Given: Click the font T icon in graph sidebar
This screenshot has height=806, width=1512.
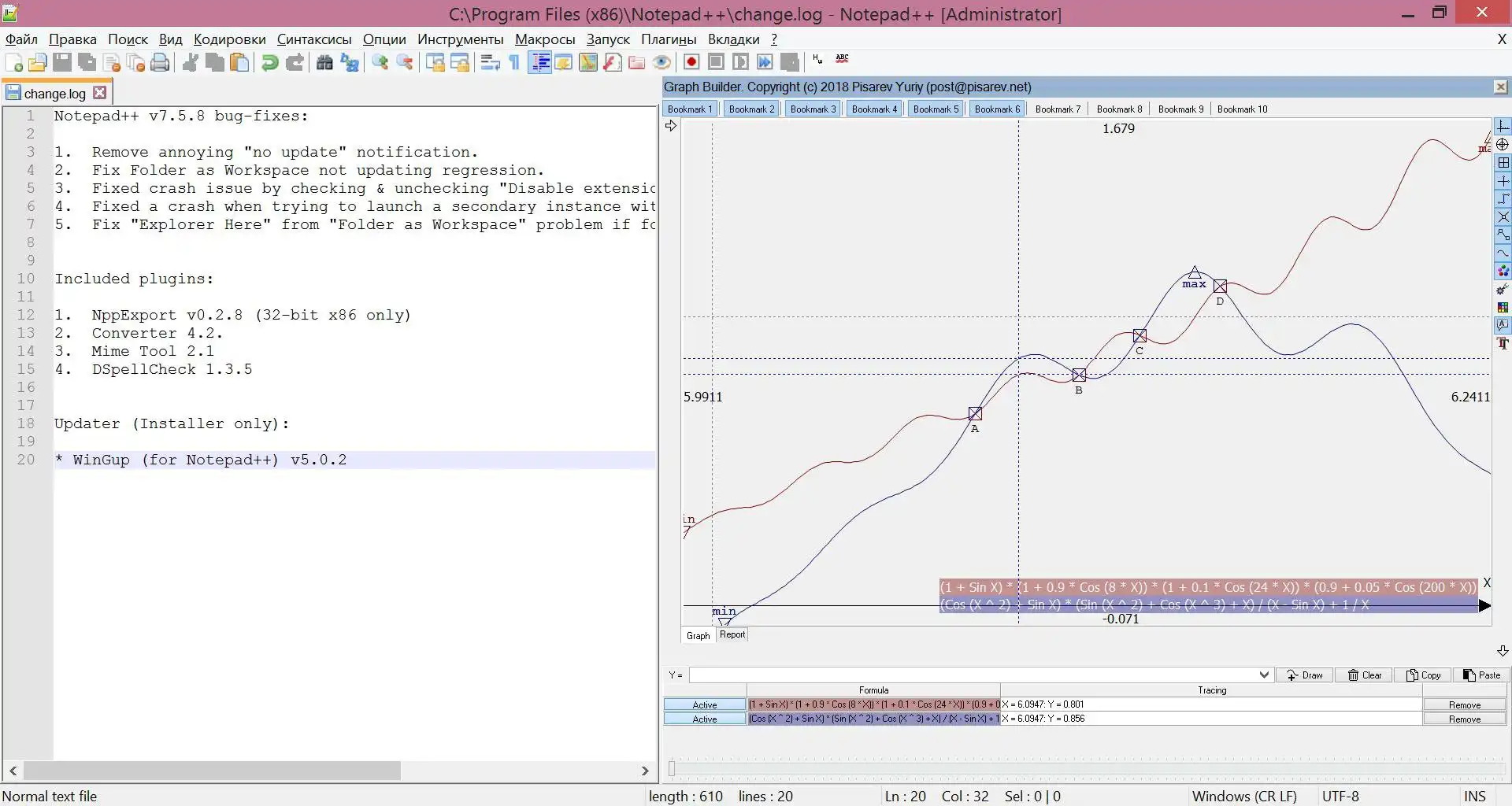Looking at the screenshot, I should (1503, 343).
